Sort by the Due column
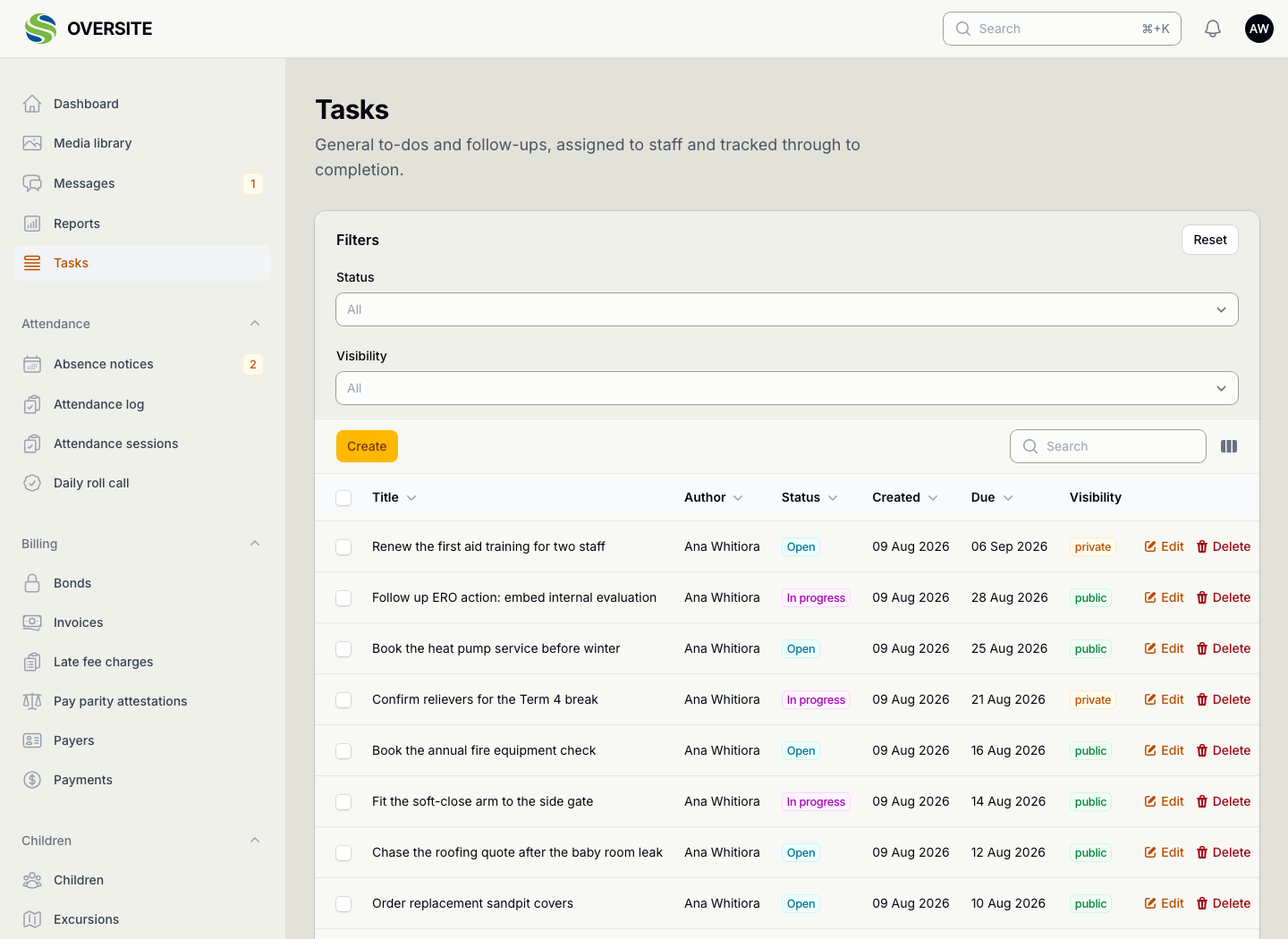The image size is (1288, 939). tap(992, 497)
